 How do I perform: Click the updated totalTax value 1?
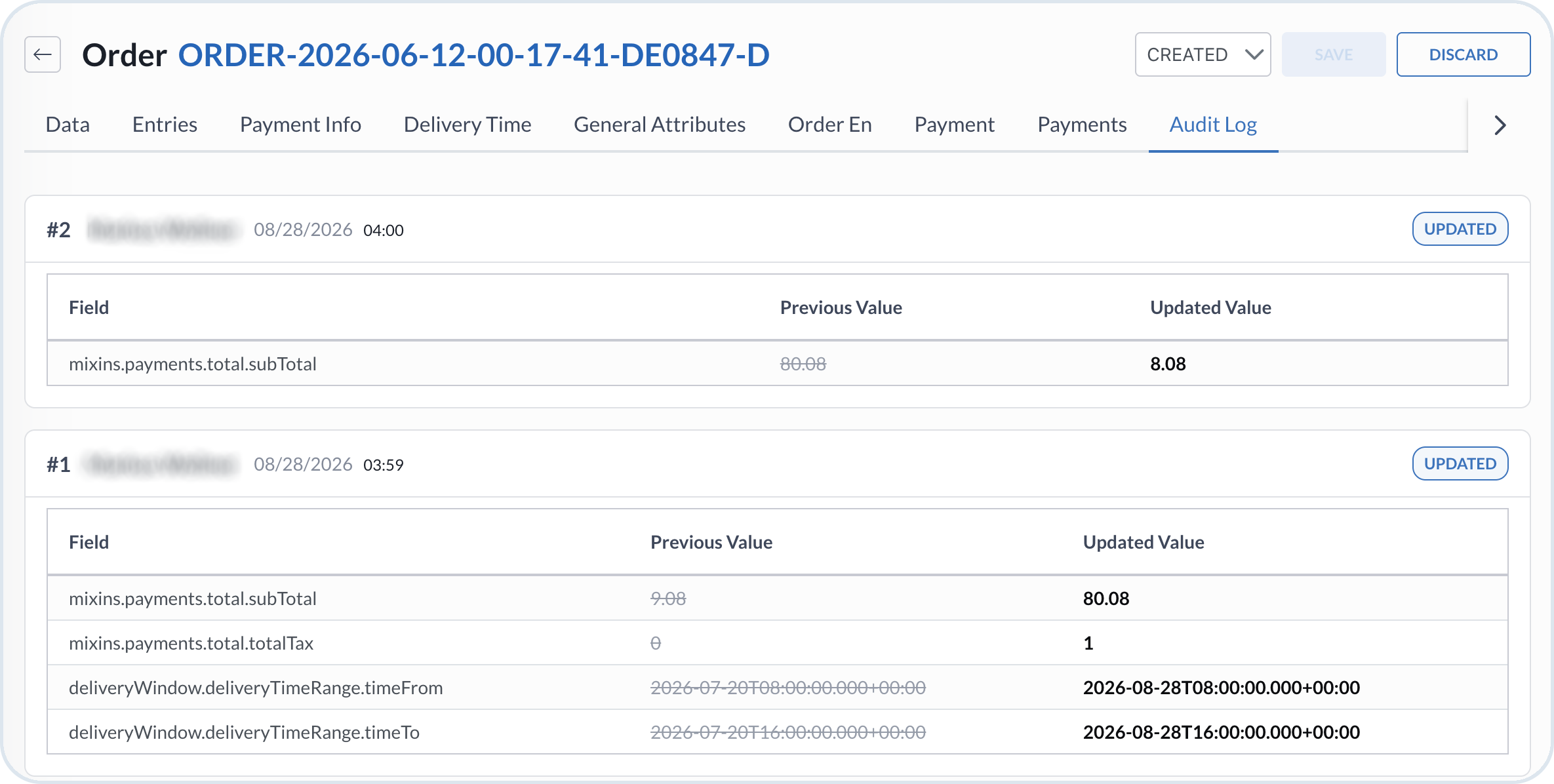[x=1088, y=643]
